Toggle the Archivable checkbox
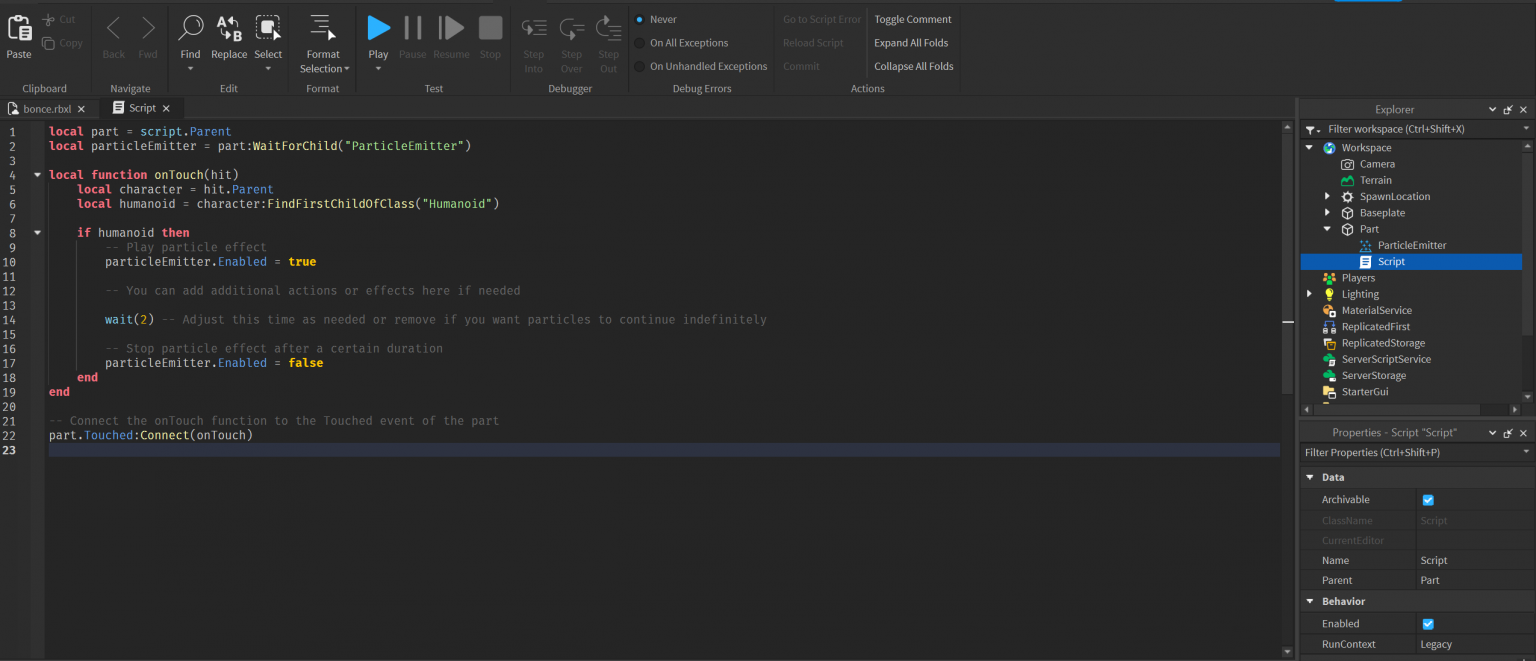This screenshot has height=661, width=1536. click(x=1428, y=500)
